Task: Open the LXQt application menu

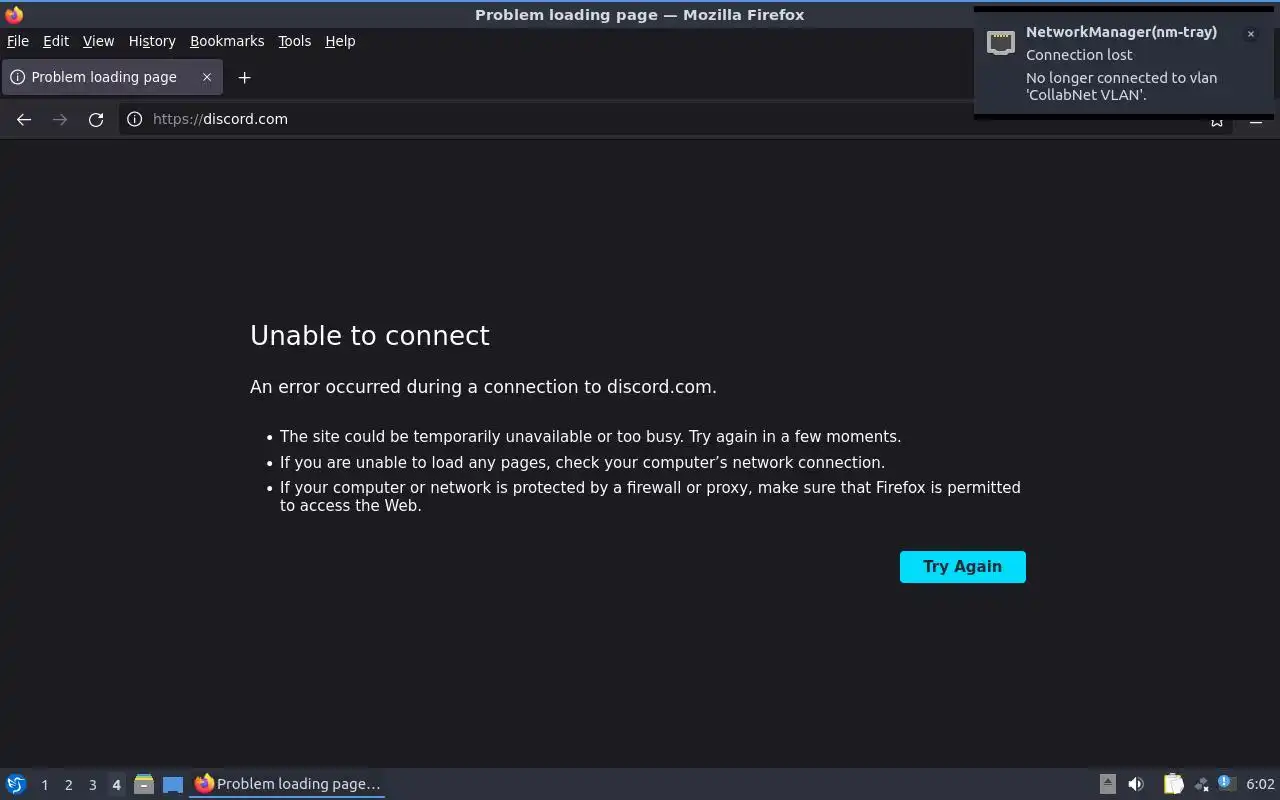Action: click(x=16, y=784)
